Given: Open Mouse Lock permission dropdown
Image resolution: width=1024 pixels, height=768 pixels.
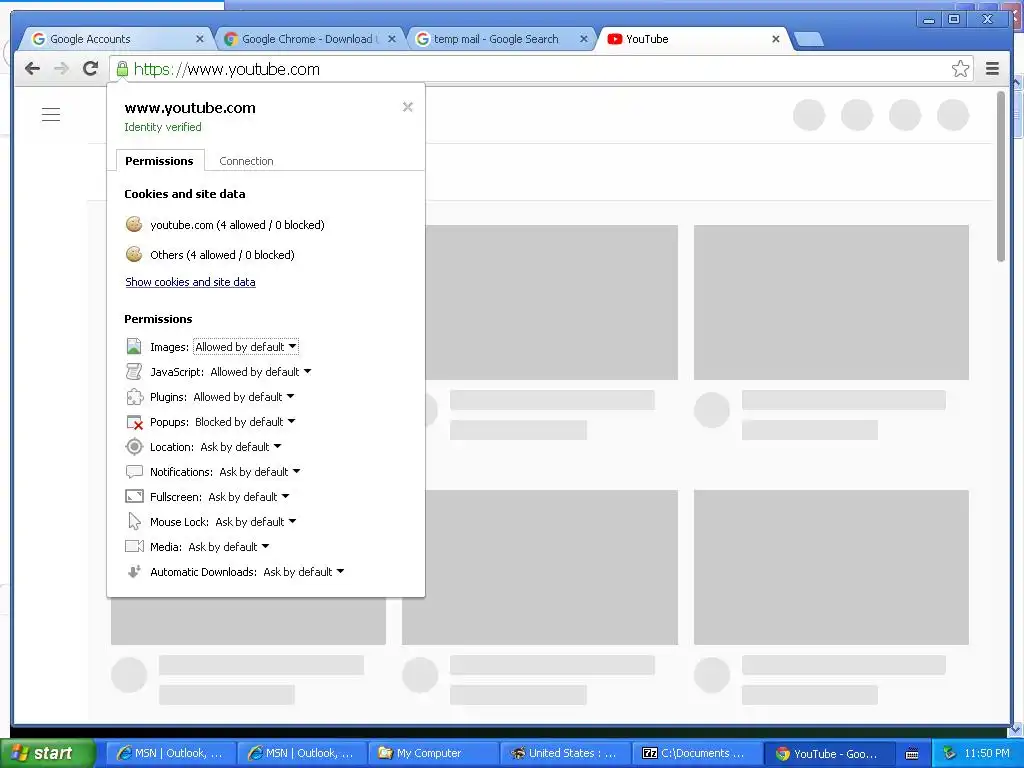Looking at the screenshot, I should pos(255,522).
